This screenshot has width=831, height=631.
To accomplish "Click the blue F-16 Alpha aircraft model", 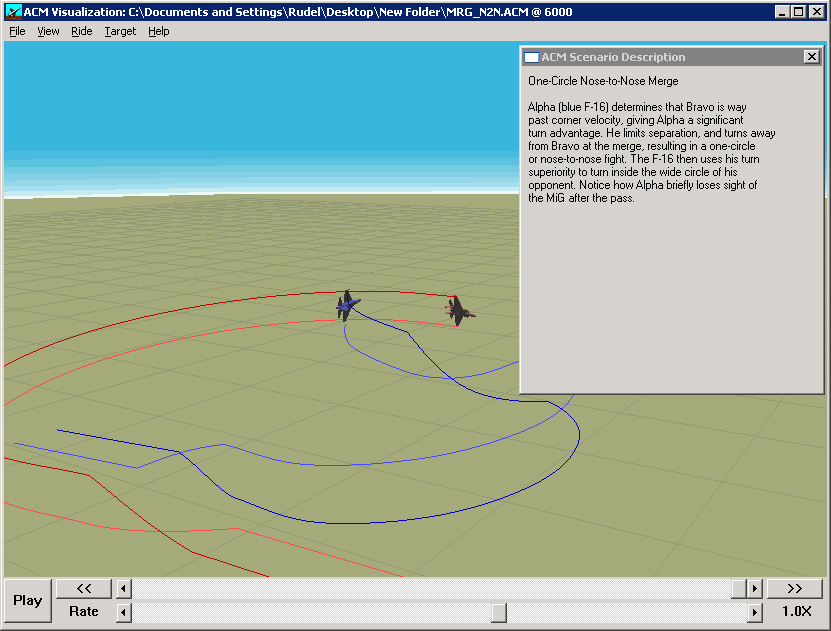I will [348, 304].
